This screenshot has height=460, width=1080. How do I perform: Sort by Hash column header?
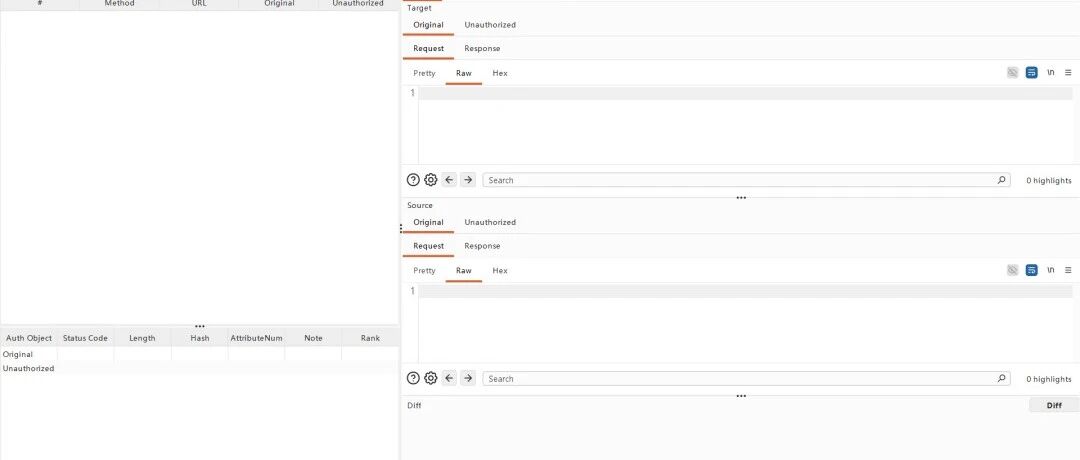[x=200, y=338]
